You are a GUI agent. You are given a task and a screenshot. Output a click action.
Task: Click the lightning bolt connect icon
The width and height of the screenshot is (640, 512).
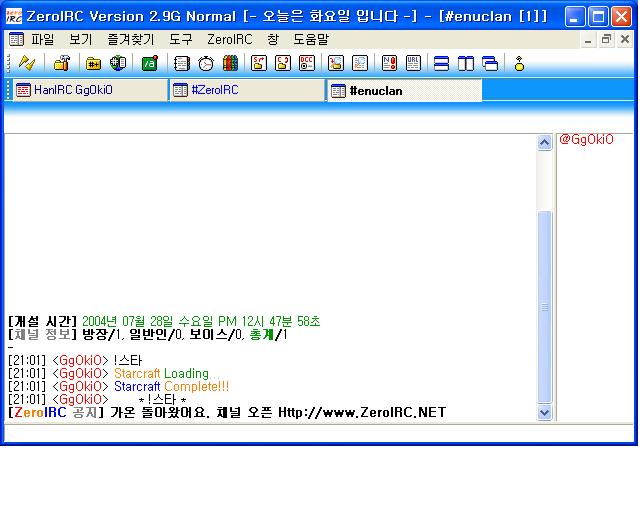tap(27, 63)
